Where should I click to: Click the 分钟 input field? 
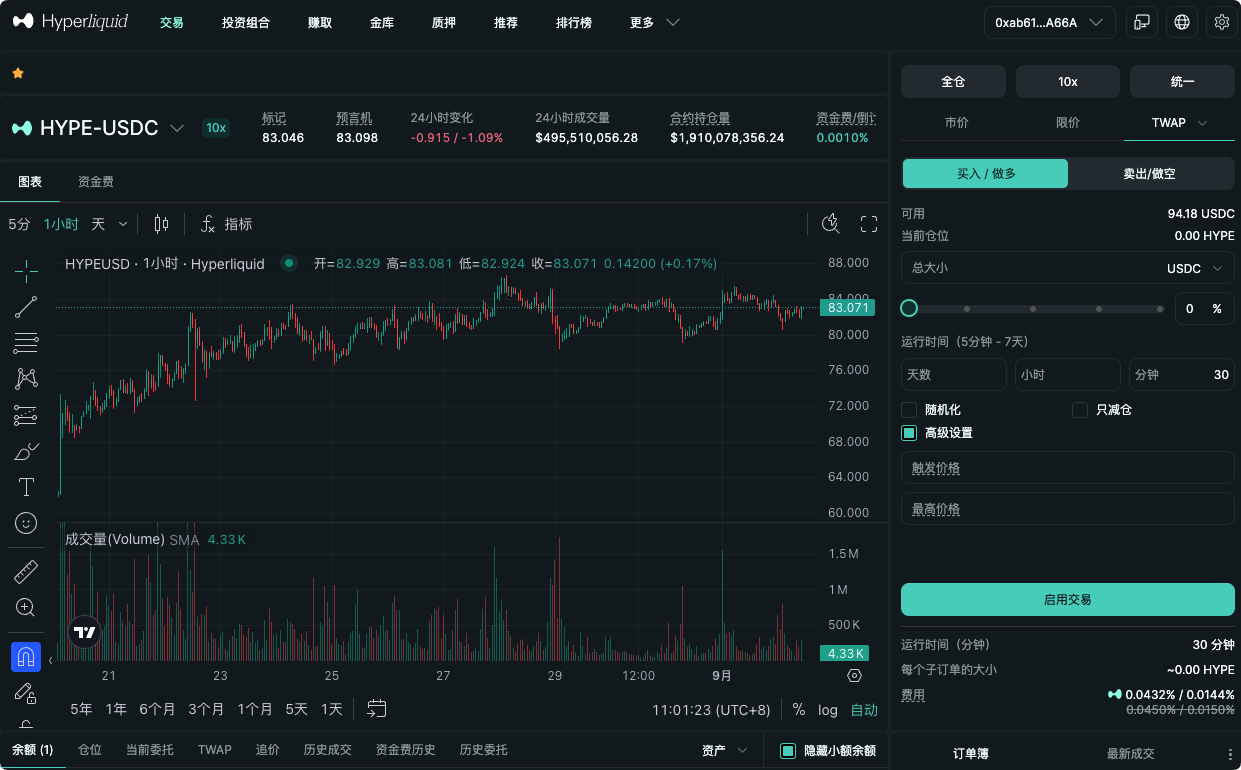[x=1182, y=375]
